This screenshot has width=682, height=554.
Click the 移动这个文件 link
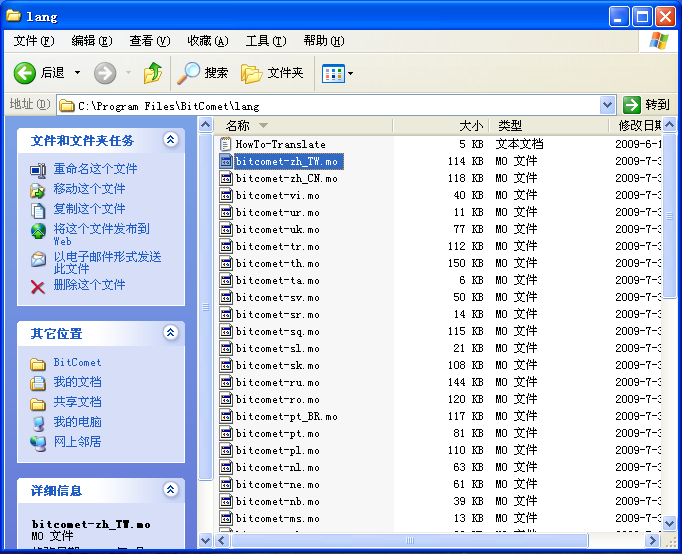89,189
